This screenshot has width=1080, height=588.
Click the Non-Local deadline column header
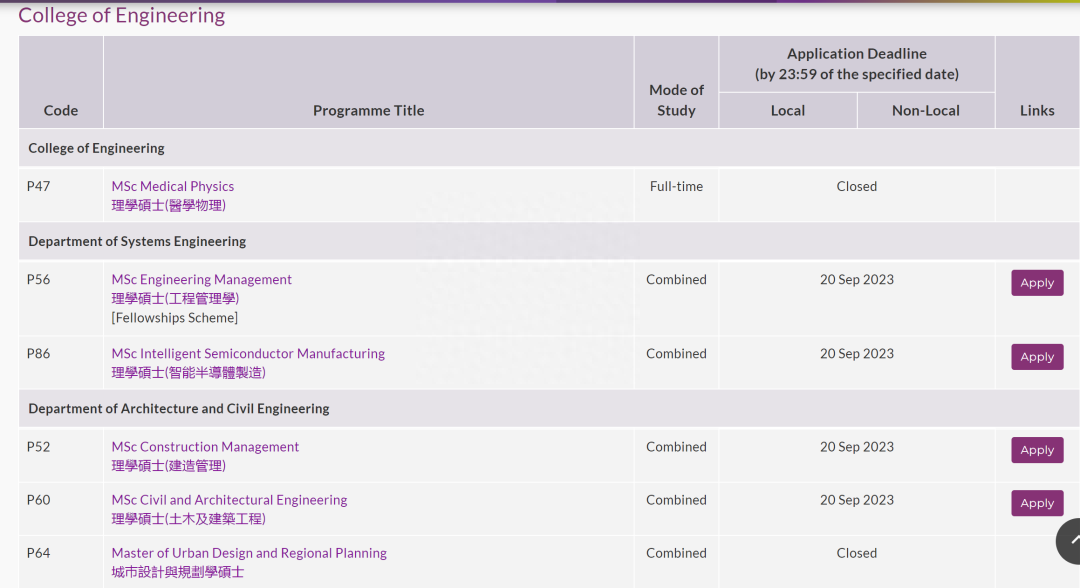click(926, 110)
